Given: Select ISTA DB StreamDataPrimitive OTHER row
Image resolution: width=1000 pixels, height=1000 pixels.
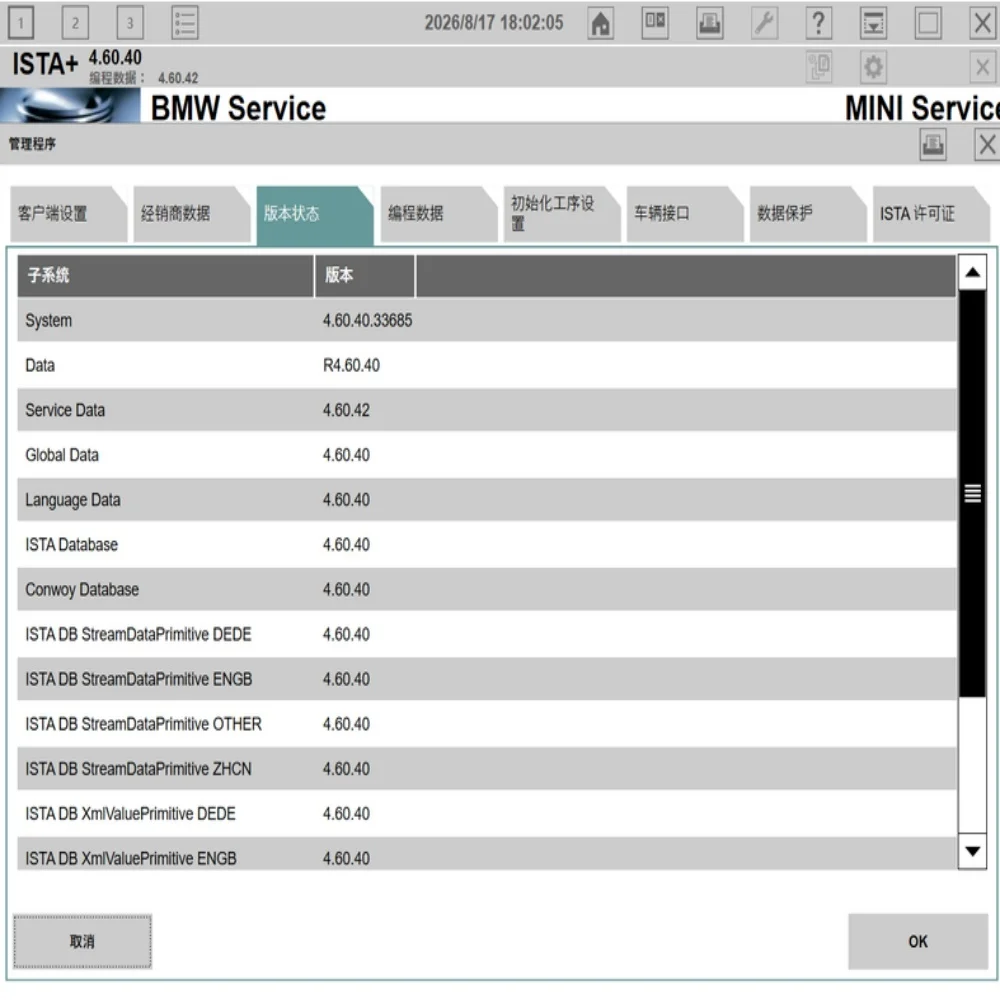Looking at the screenshot, I should tap(487, 724).
